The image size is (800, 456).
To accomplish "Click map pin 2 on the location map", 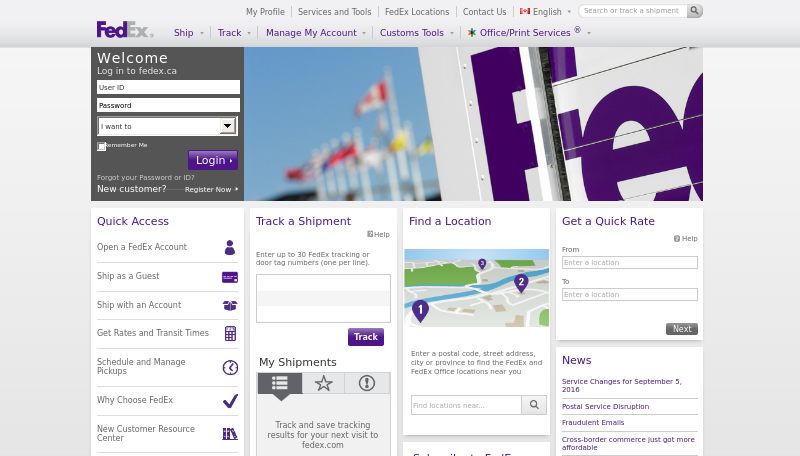I will click(521, 283).
